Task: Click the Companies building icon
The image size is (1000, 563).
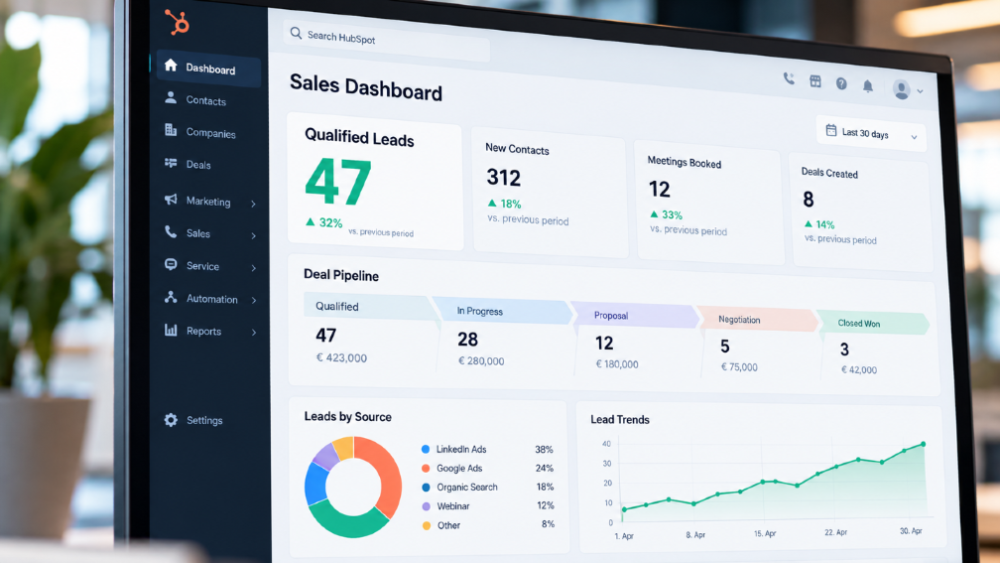Action: [x=170, y=130]
